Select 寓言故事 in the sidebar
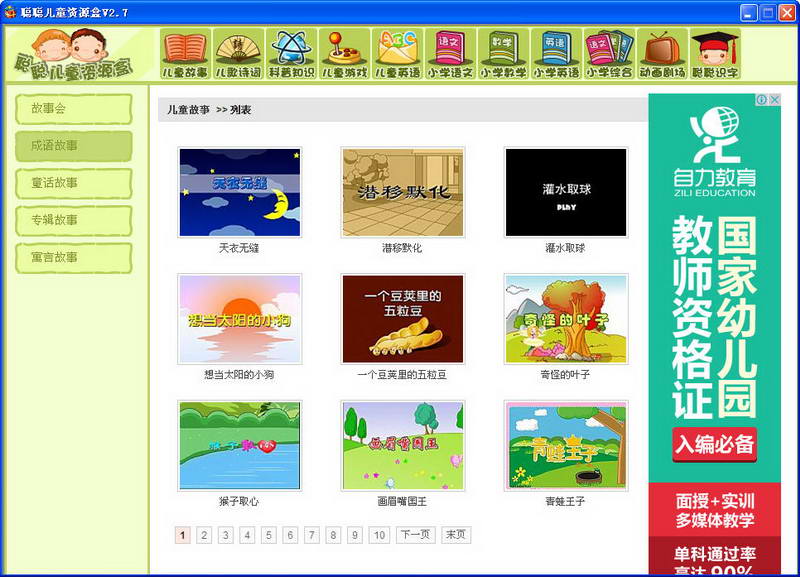 (74, 258)
